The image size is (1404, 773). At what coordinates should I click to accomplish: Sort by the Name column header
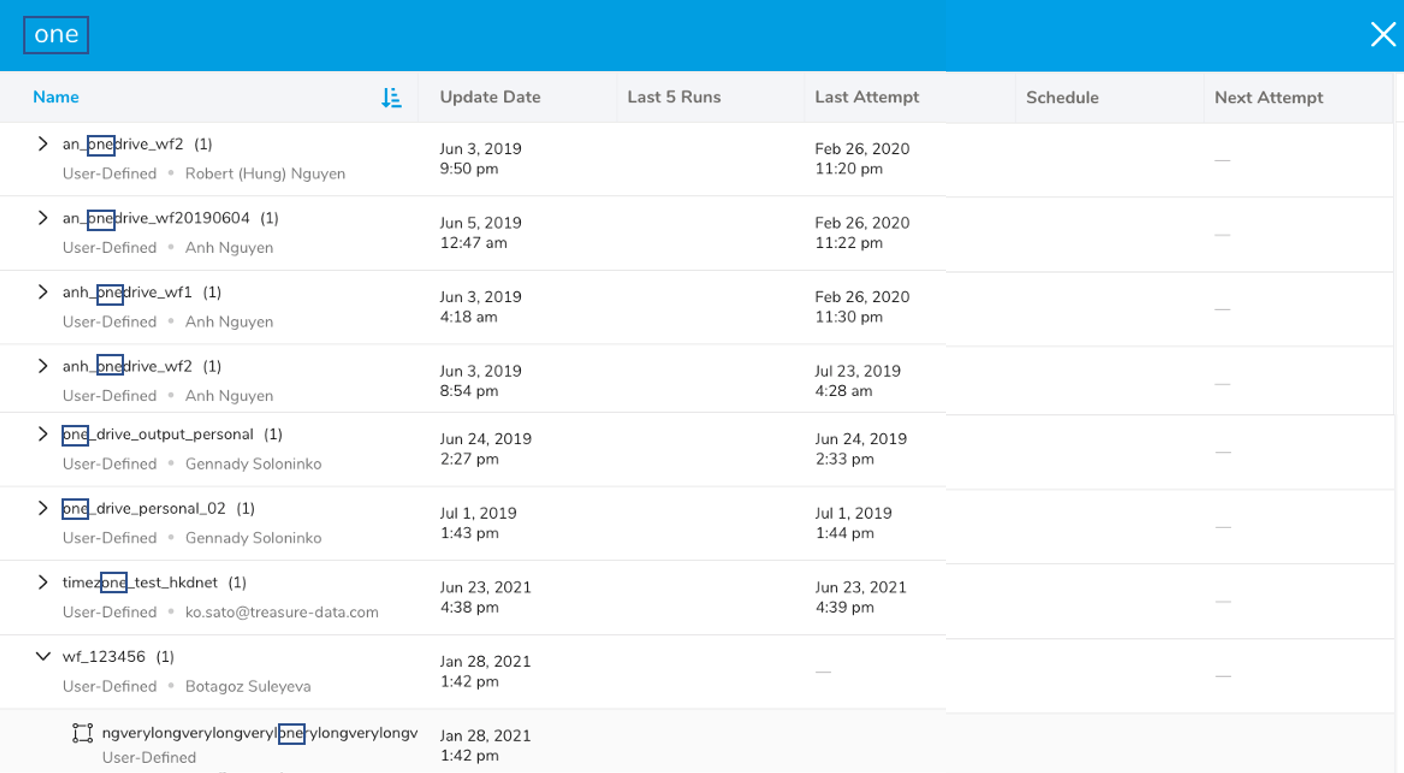point(56,97)
